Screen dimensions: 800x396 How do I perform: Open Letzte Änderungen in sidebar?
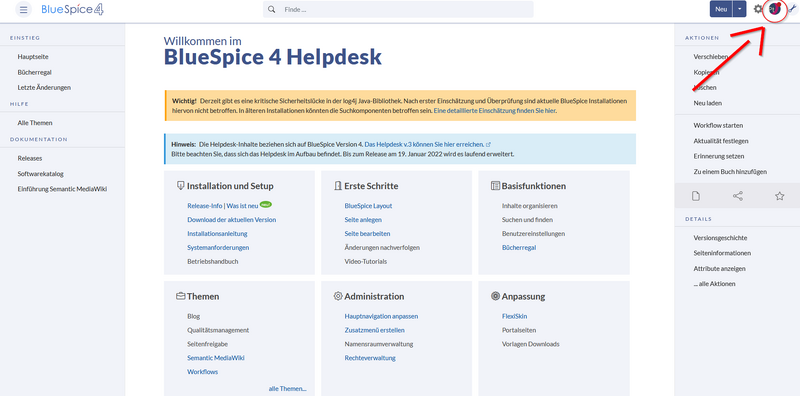[x=44, y=87]
